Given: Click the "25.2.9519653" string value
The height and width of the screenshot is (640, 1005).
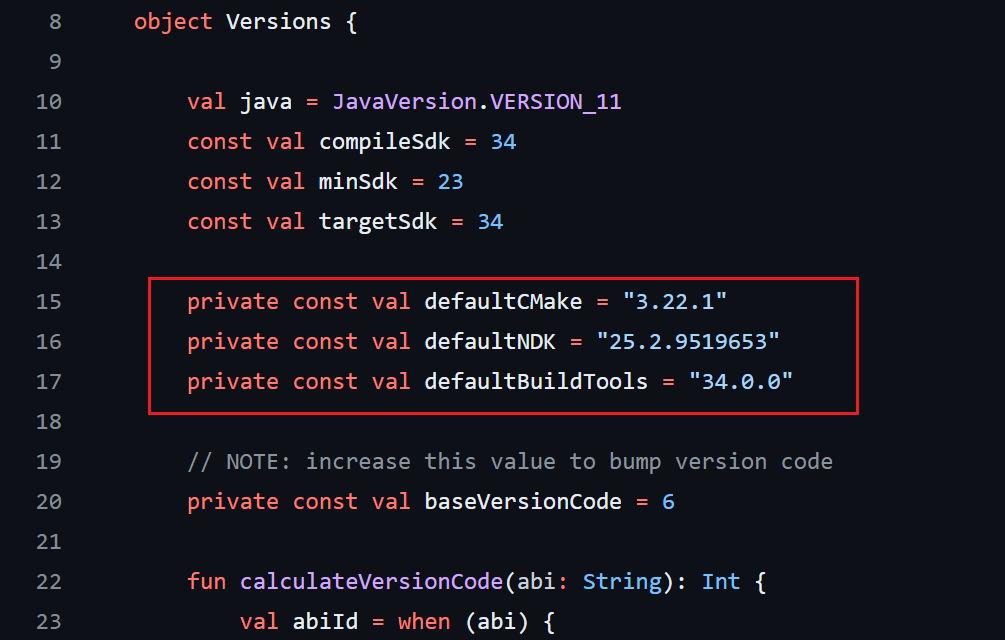Looking at the screenshot, I should pyautogui.click(x=688, y=342).
